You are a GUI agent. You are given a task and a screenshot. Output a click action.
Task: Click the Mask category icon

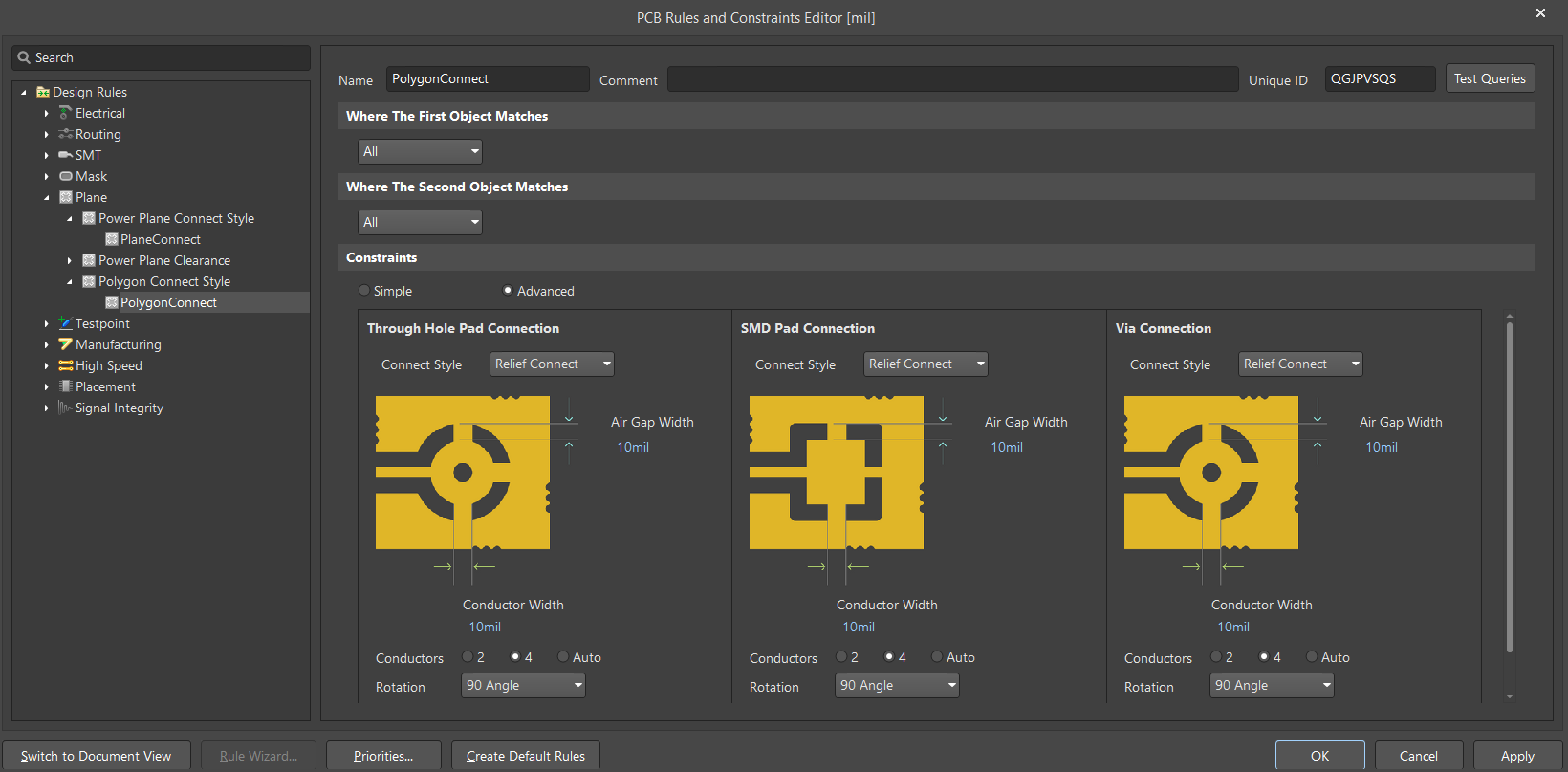[65, 176]
